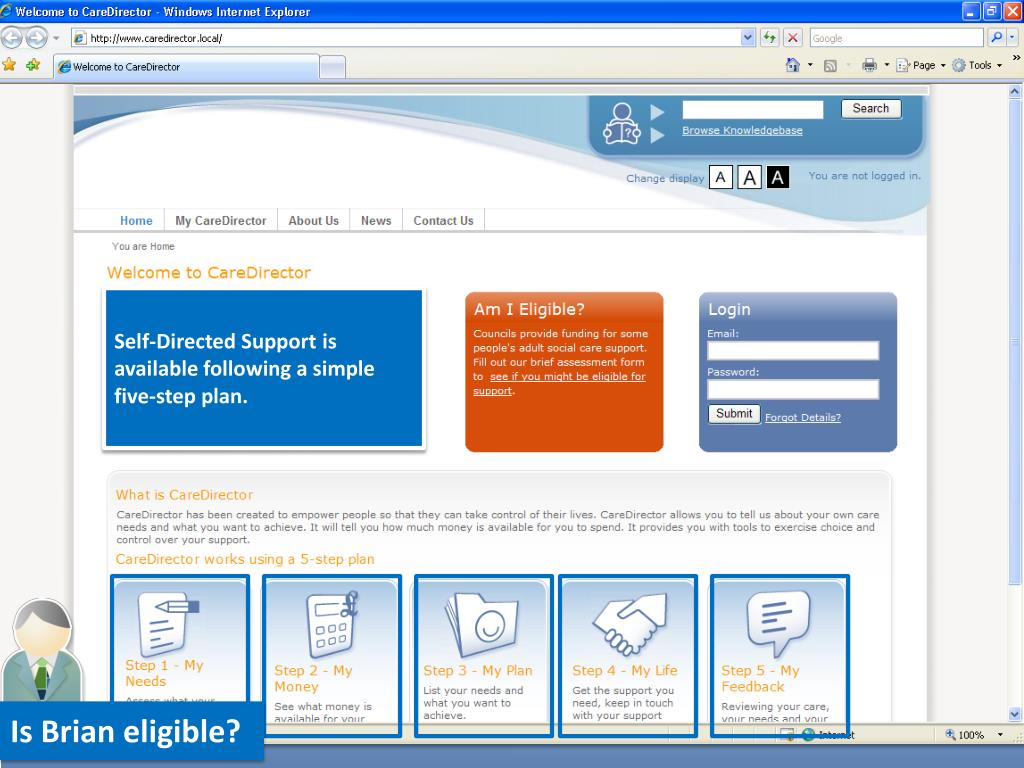Open the Step 3 - My Plan link
The width and height of the screenshot is (1024, 768).
[477, 671]
